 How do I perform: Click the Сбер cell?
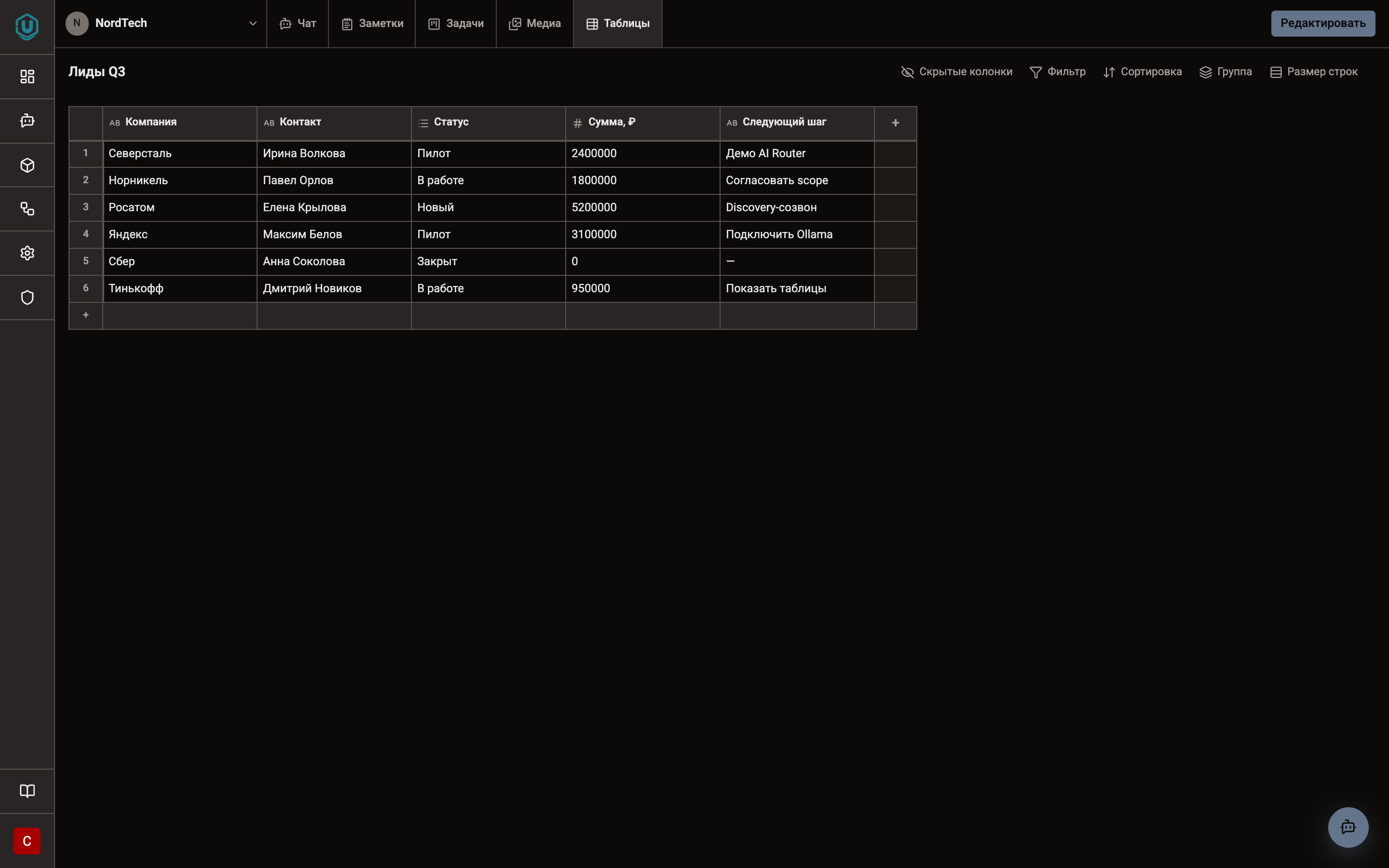(x=179, y=261)
